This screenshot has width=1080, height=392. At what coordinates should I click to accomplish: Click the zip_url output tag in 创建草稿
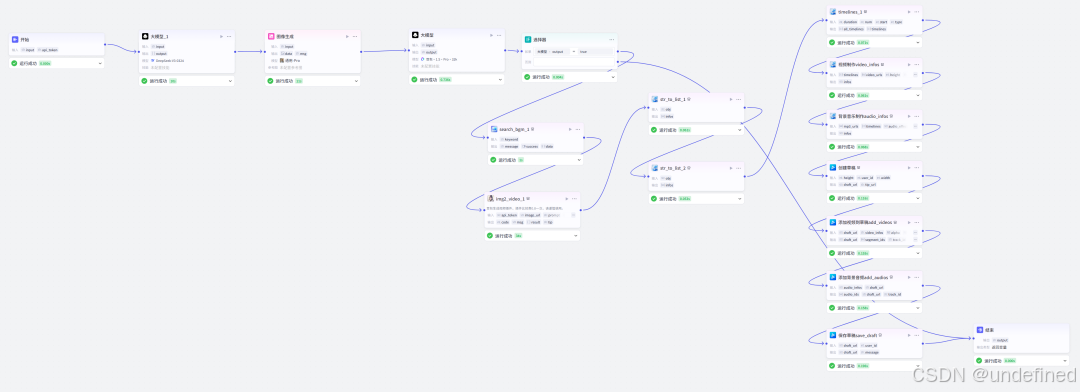(x=868, y=185)
